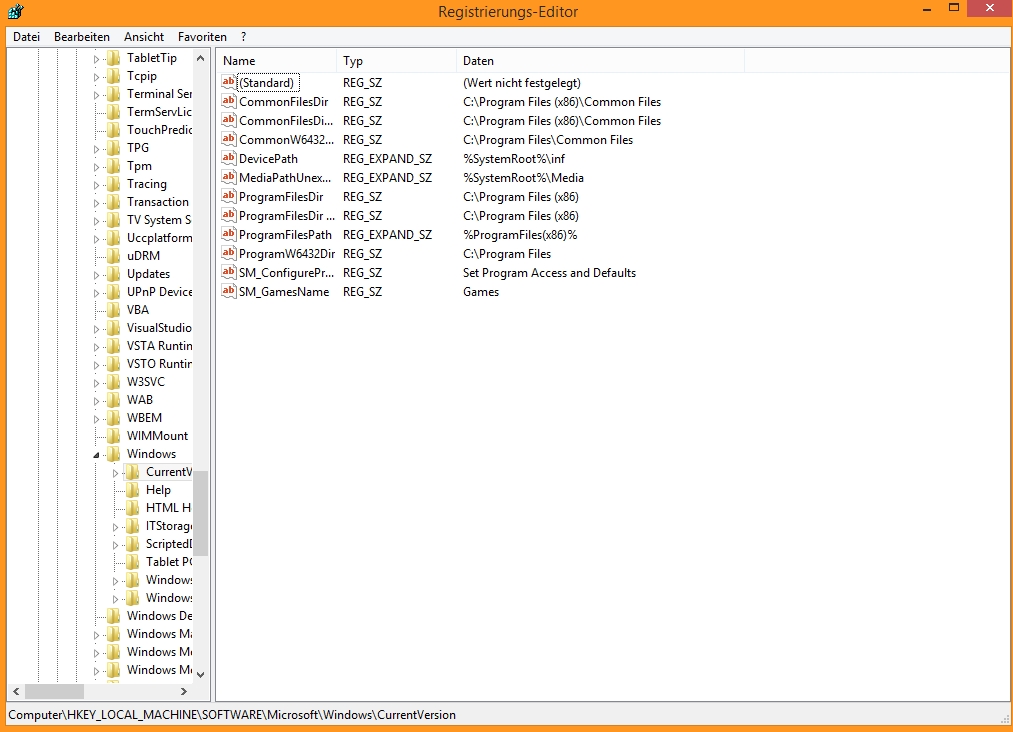Open the ? help menu
This screenshot has width=1013, height=732.
(x=244, y=37)
